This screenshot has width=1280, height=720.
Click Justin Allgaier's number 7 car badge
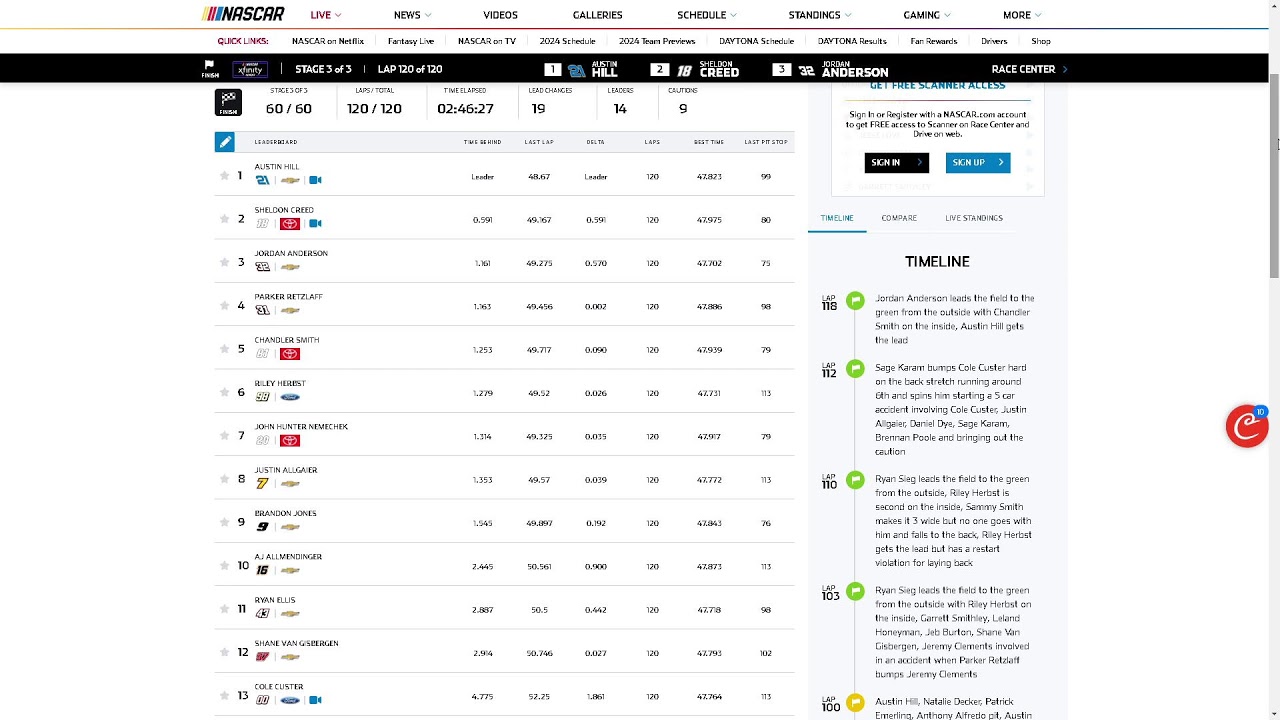tap(262, 483)
